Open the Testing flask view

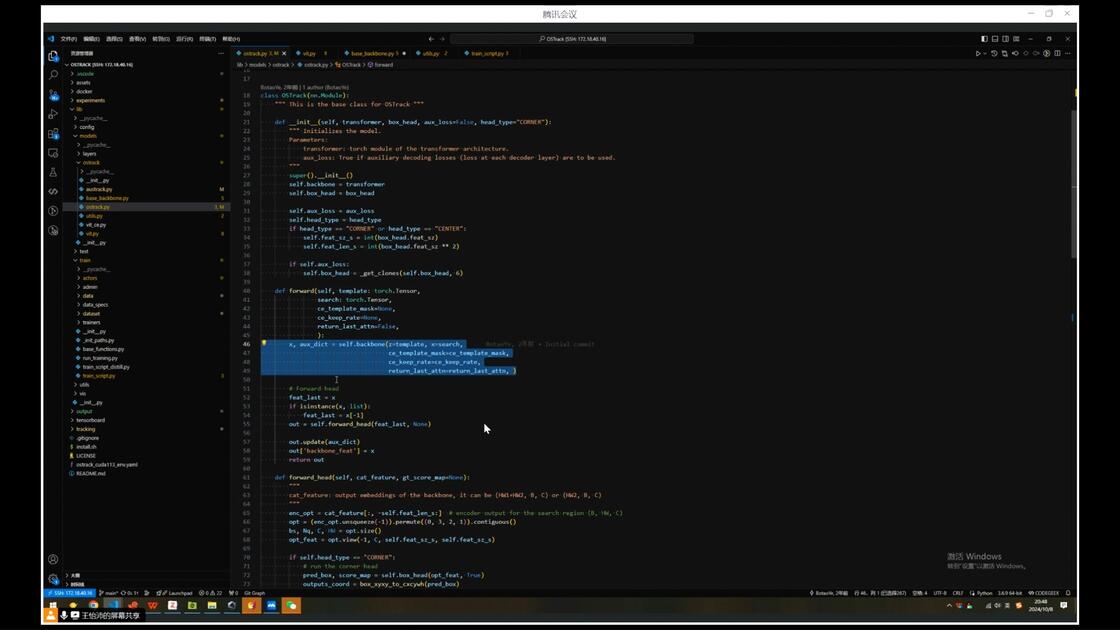pos(53,172)
